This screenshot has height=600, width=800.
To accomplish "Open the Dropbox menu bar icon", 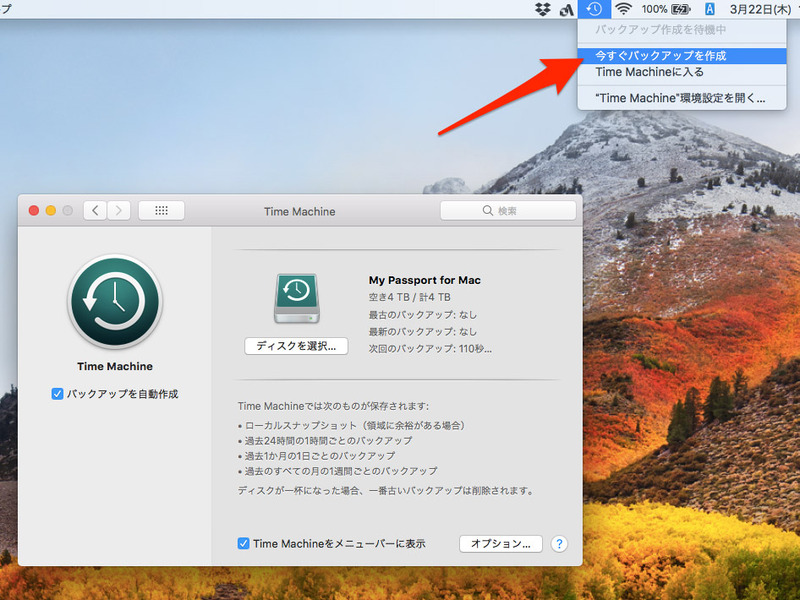I will tap(543, 9).
